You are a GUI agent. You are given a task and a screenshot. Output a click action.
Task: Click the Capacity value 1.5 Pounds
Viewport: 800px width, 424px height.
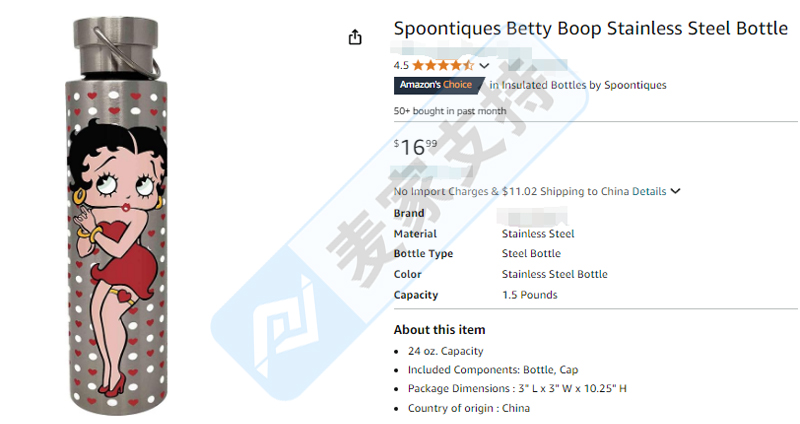(x=530, y=295)
